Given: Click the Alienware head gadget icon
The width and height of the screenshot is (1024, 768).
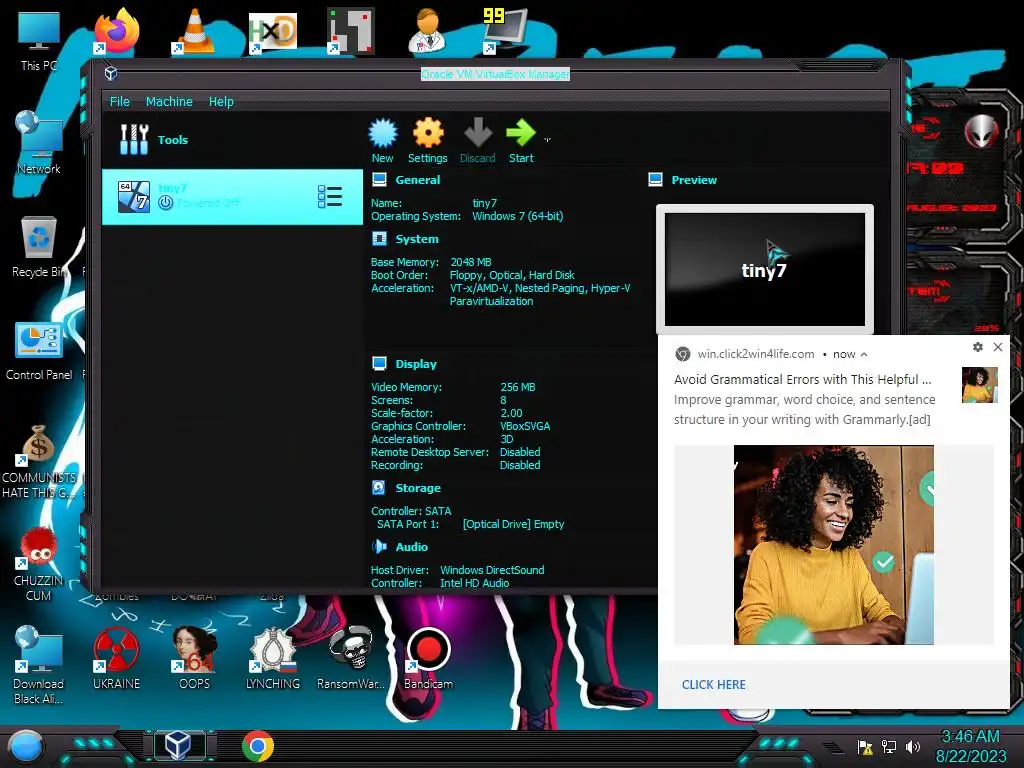Looking at the screenshot, I should [x=982, y=131].
